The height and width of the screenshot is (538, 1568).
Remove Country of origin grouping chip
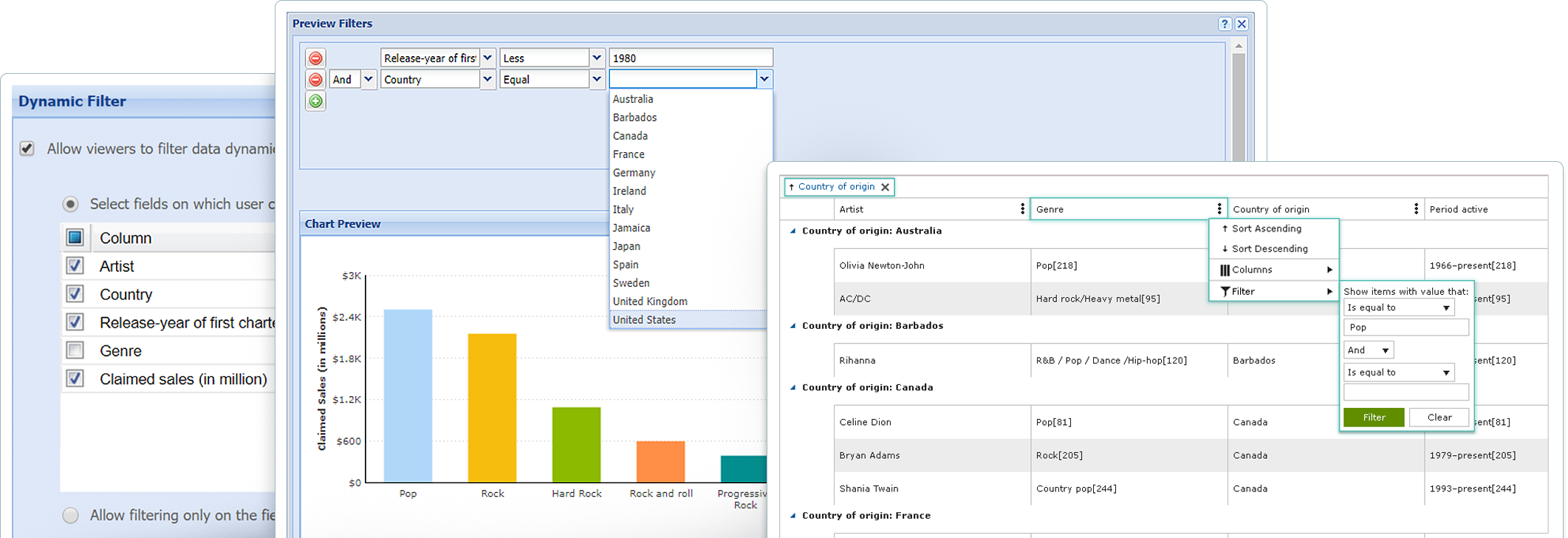tap(885, 187)
